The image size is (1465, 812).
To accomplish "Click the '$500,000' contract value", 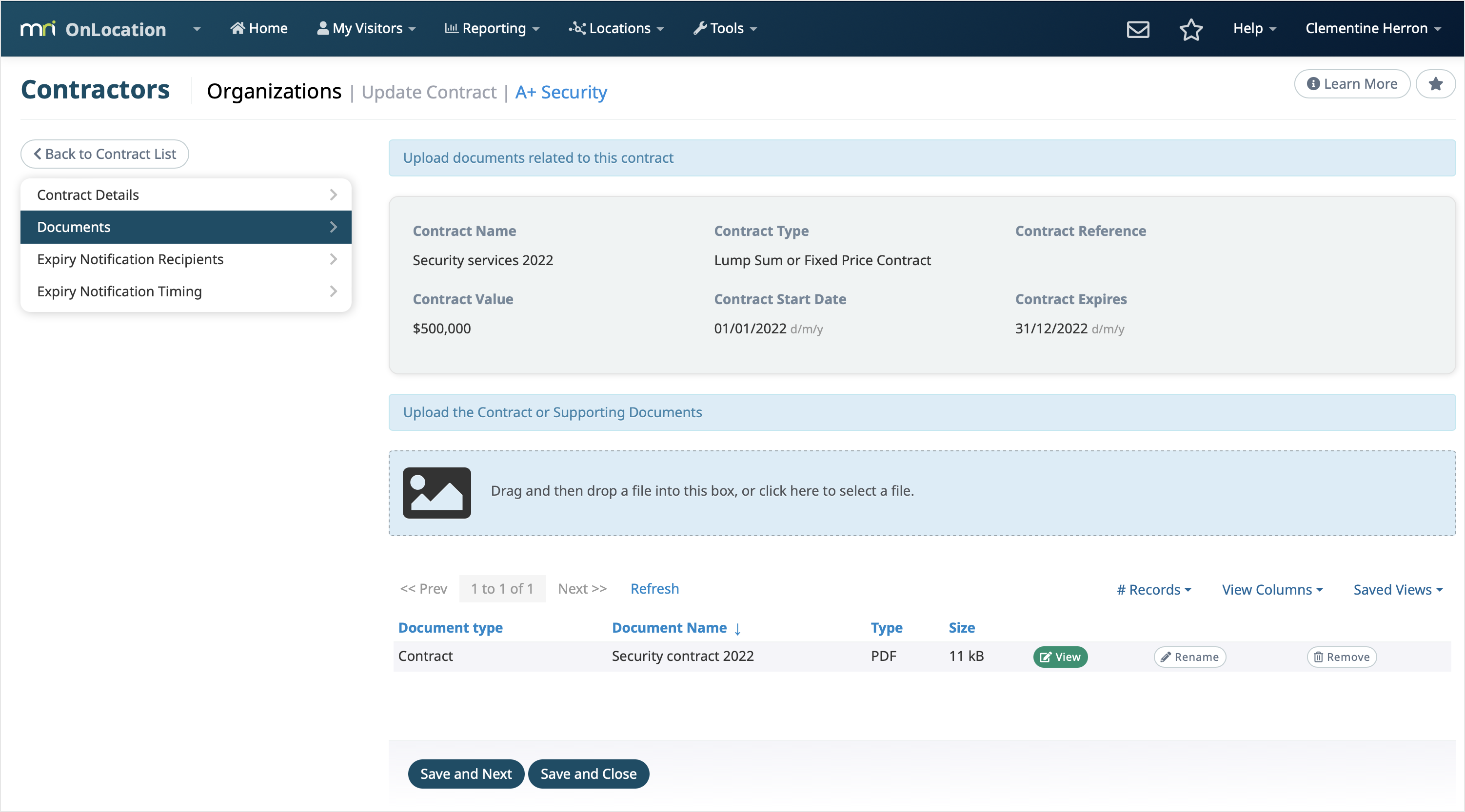I will [x=442, y=329].
